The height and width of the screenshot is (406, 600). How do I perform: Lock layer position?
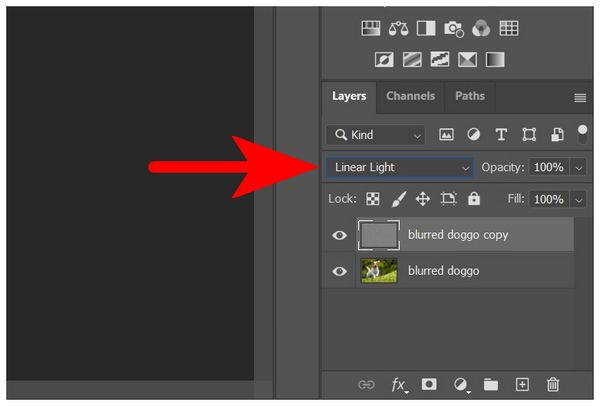coord(423,199)
